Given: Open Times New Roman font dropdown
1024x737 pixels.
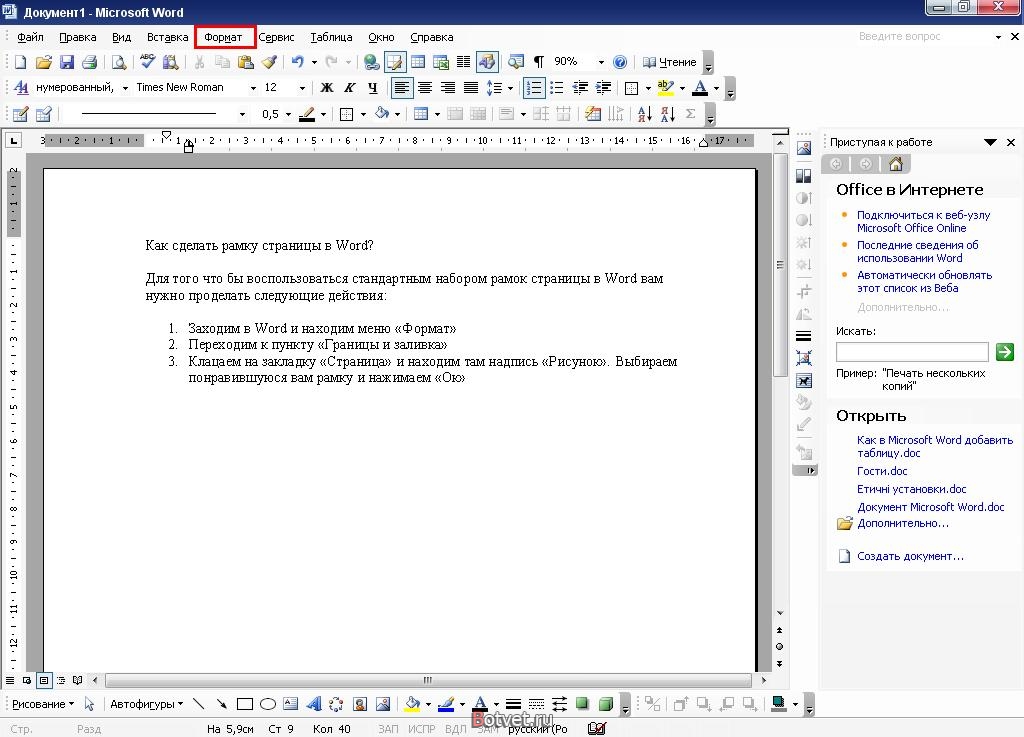Looking at the screenshot, I should coord(253,87).
